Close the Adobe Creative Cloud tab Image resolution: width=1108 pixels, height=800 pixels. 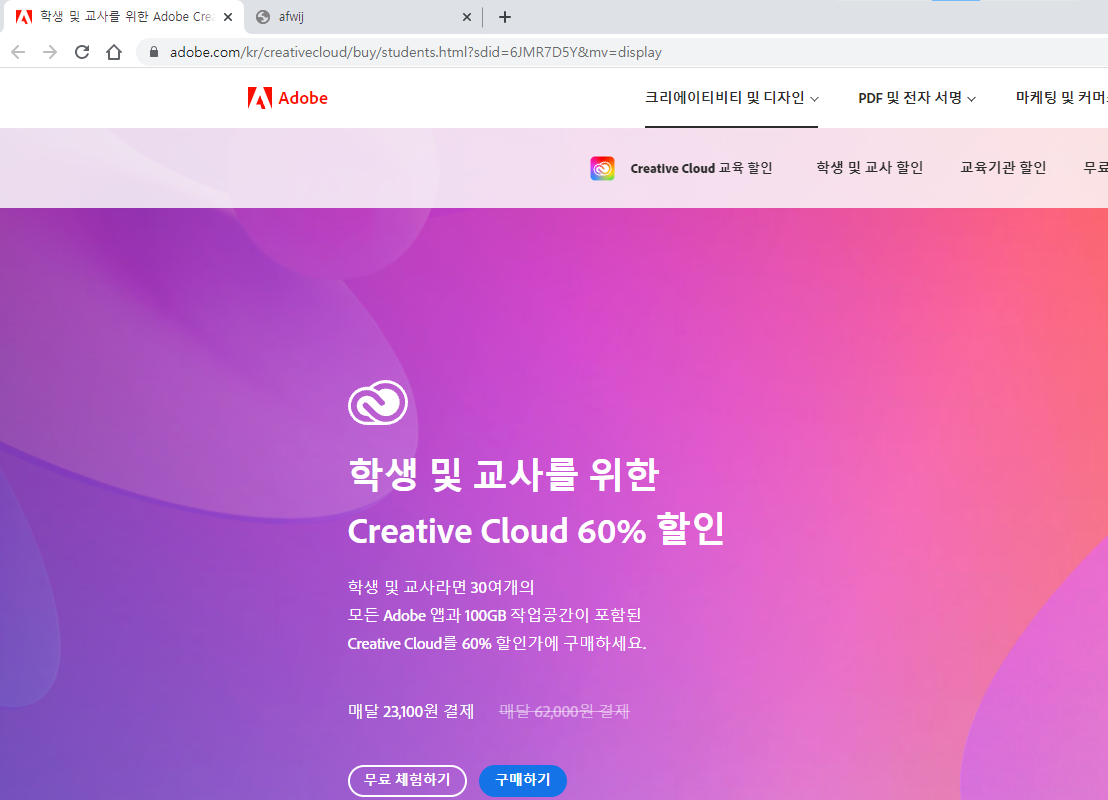(228, 17)
